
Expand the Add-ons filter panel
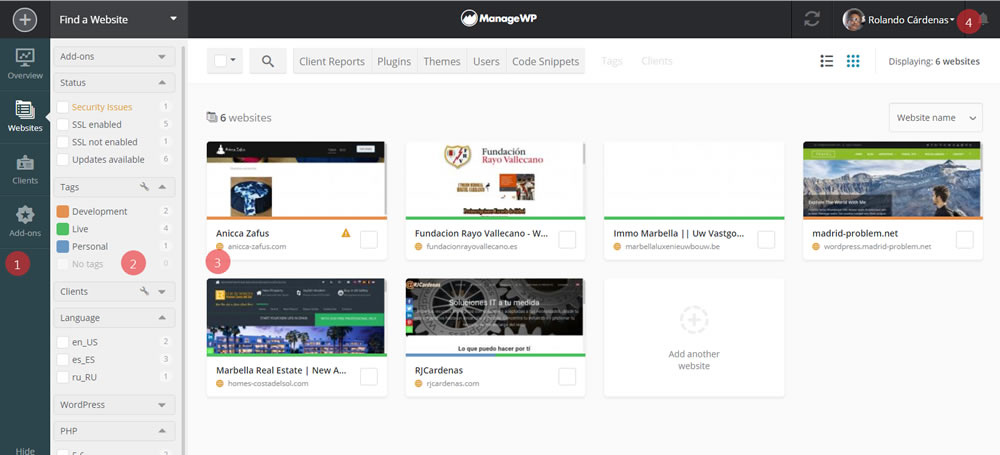(114, 56)
